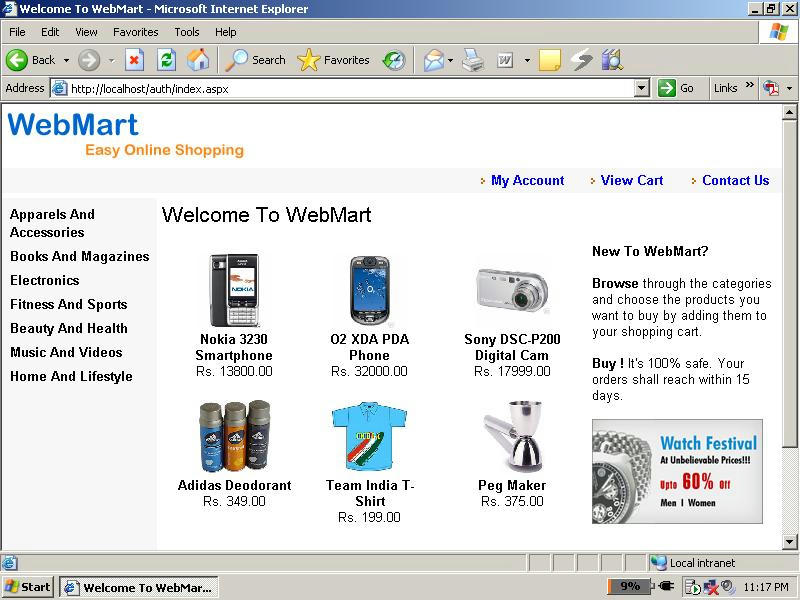Browse the Beauty And Health category
Screen dimensions: 800x600
pos(69,328)
